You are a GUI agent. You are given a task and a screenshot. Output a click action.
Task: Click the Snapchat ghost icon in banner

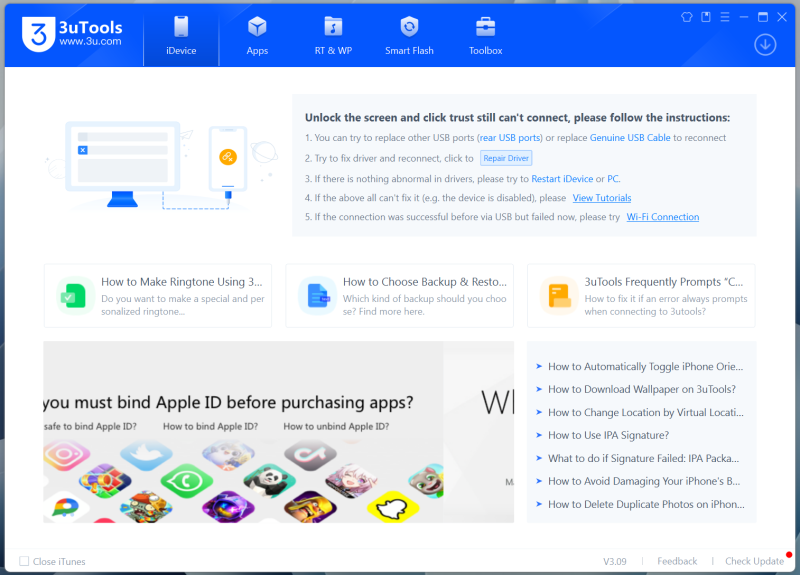pyautogui.click(x=393, y=508)
